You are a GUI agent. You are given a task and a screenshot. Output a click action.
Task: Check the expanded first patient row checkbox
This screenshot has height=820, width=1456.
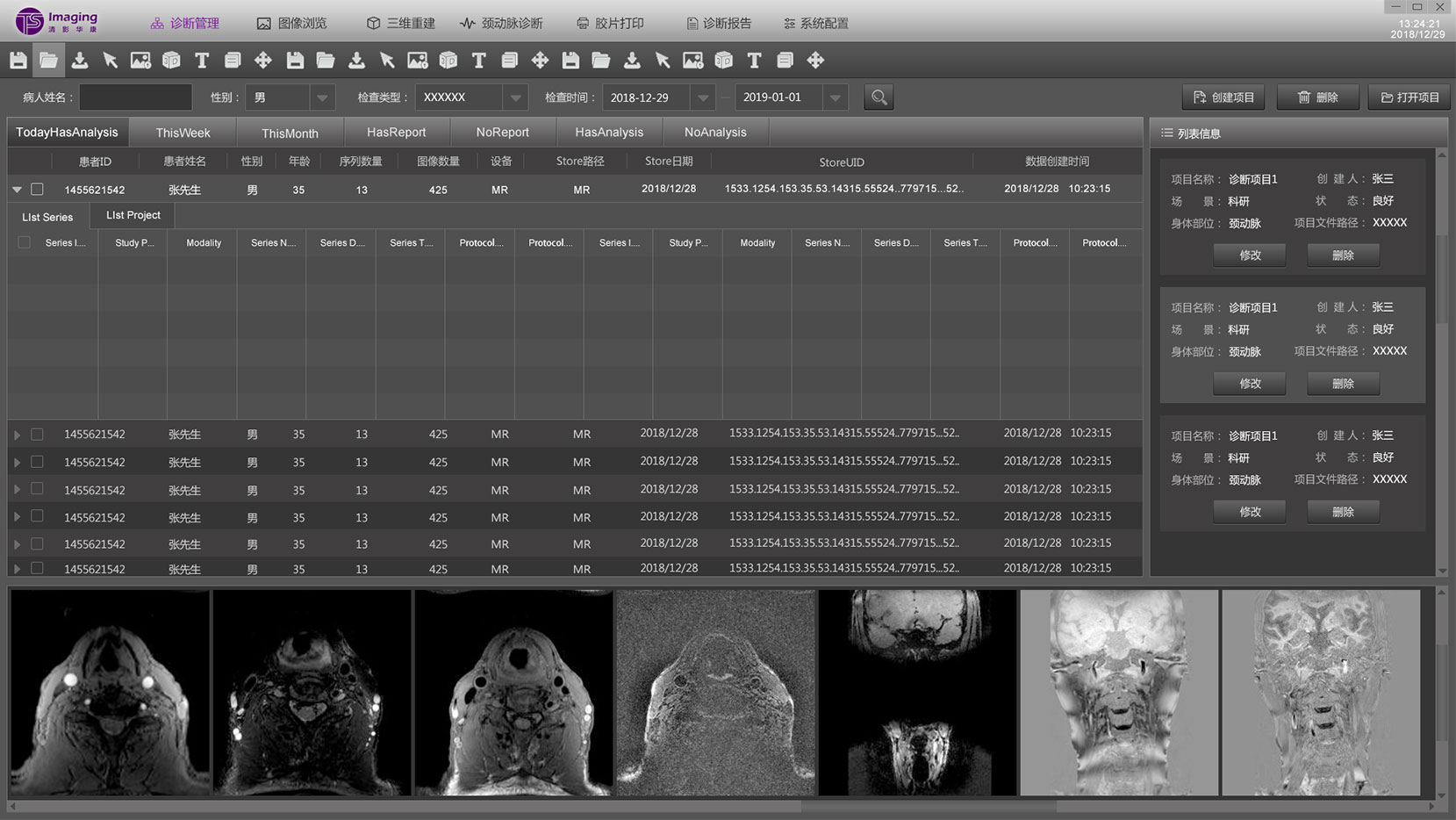pos(37,189)
